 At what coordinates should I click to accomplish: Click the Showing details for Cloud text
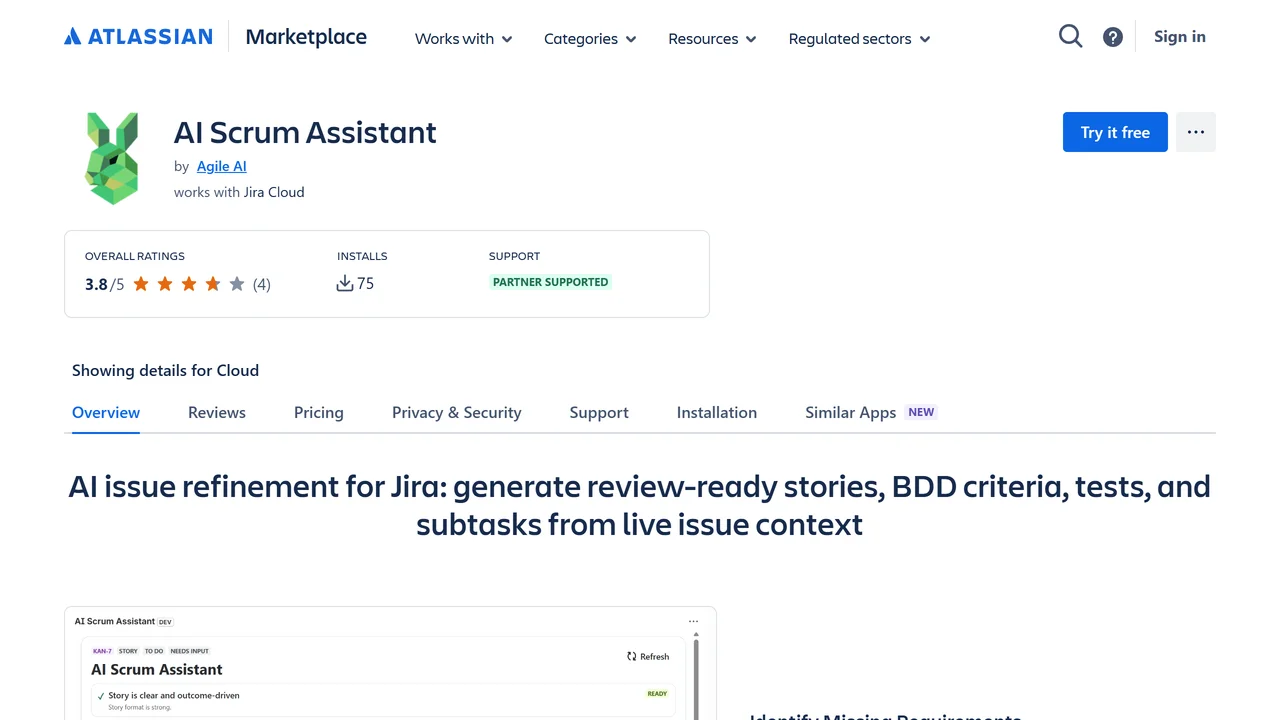(x=165, y=370)
